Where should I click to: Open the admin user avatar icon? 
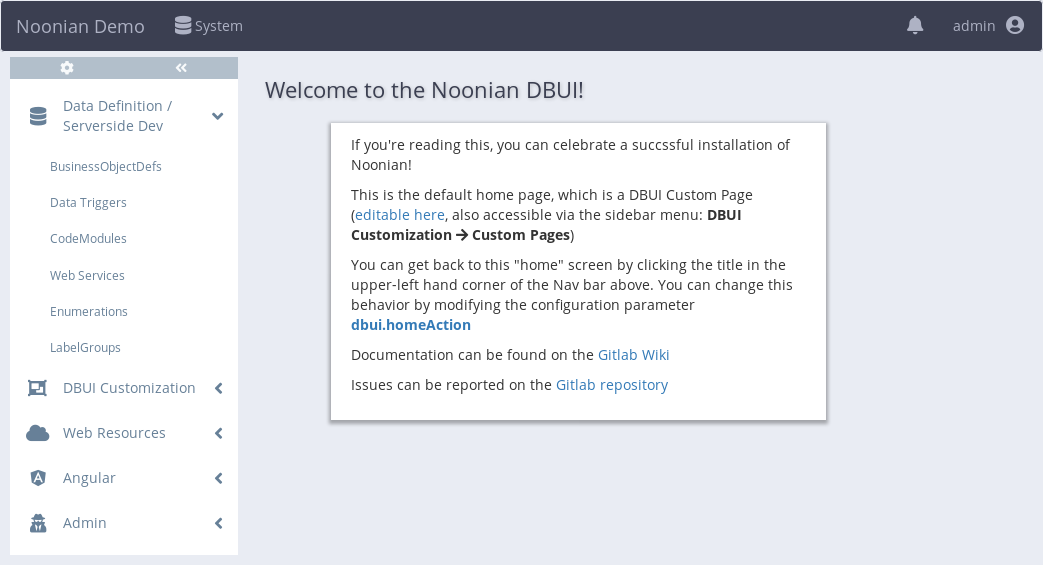[x=1015, y=25]
